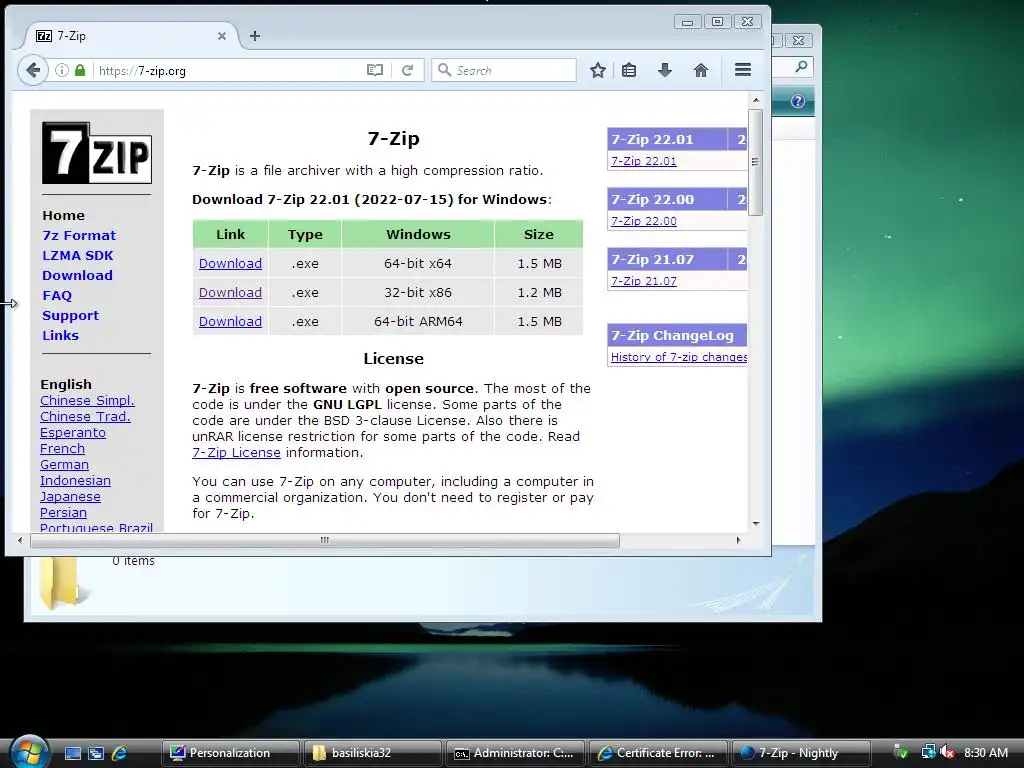
Task: Click the vertical page scrollbar thumb
Action: tap(756, 162)
